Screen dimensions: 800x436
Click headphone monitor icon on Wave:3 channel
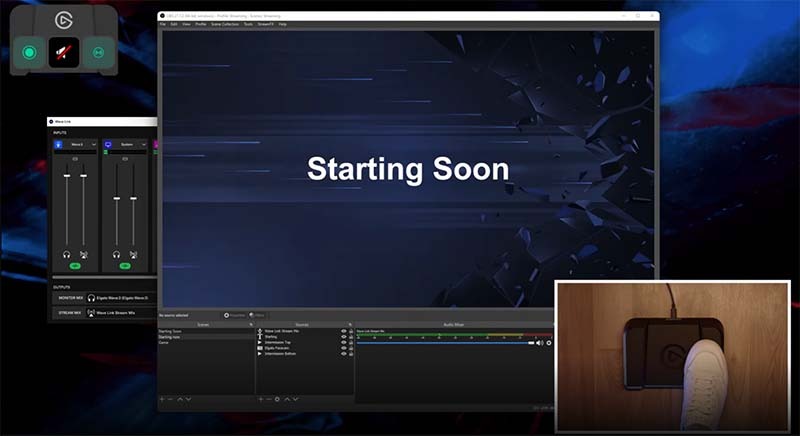click(67, 254)
